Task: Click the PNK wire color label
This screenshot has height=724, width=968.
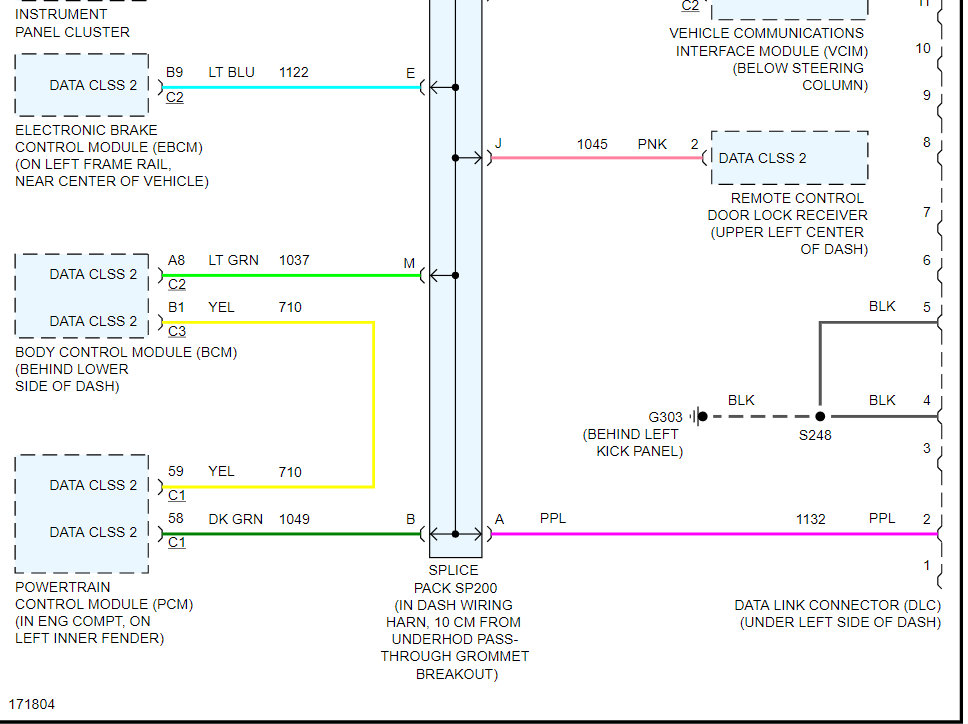Action: pyautogui.click(x=652, y=144)
